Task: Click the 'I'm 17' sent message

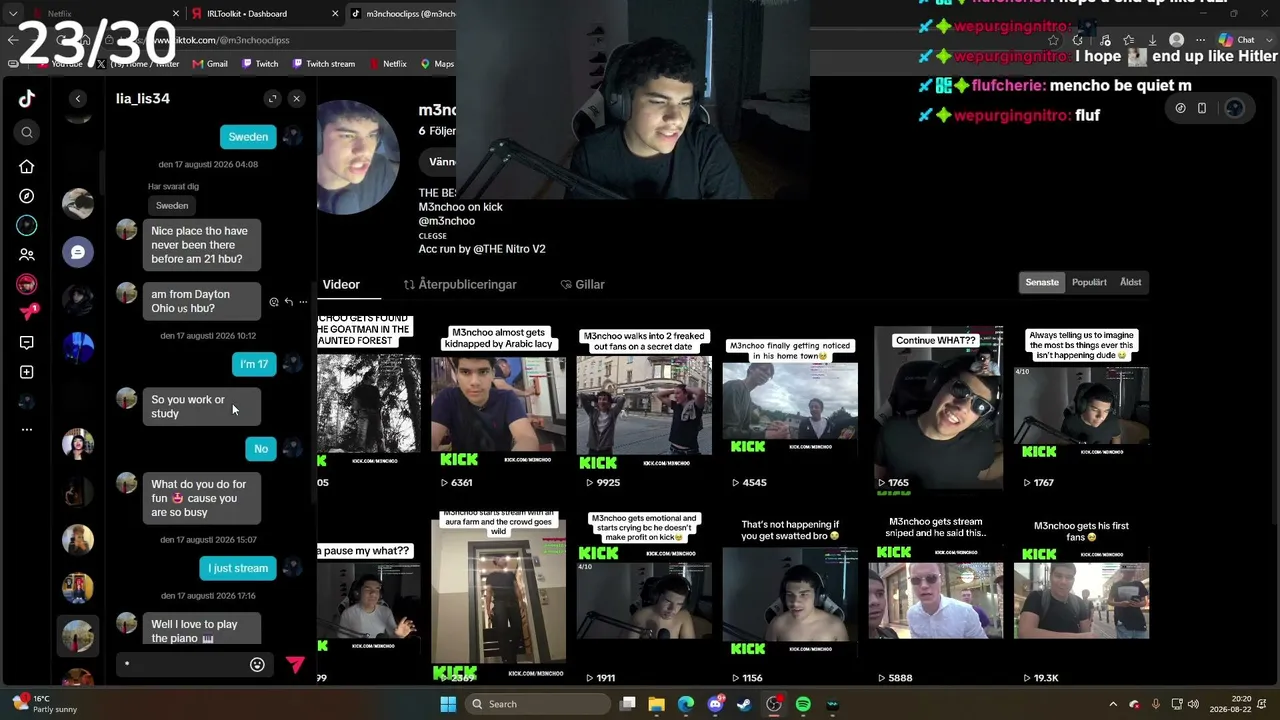Action: click(254, 364)
